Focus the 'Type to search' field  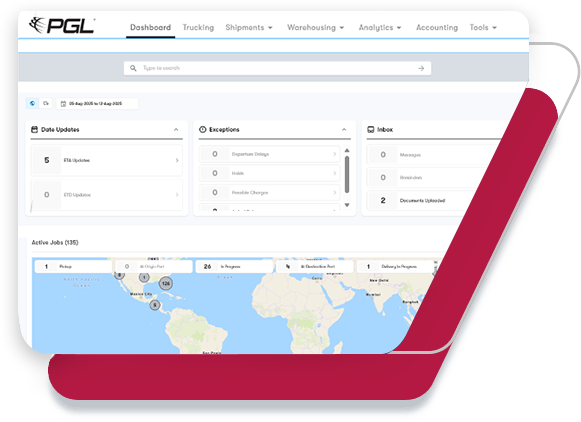[x=277, y=68]
